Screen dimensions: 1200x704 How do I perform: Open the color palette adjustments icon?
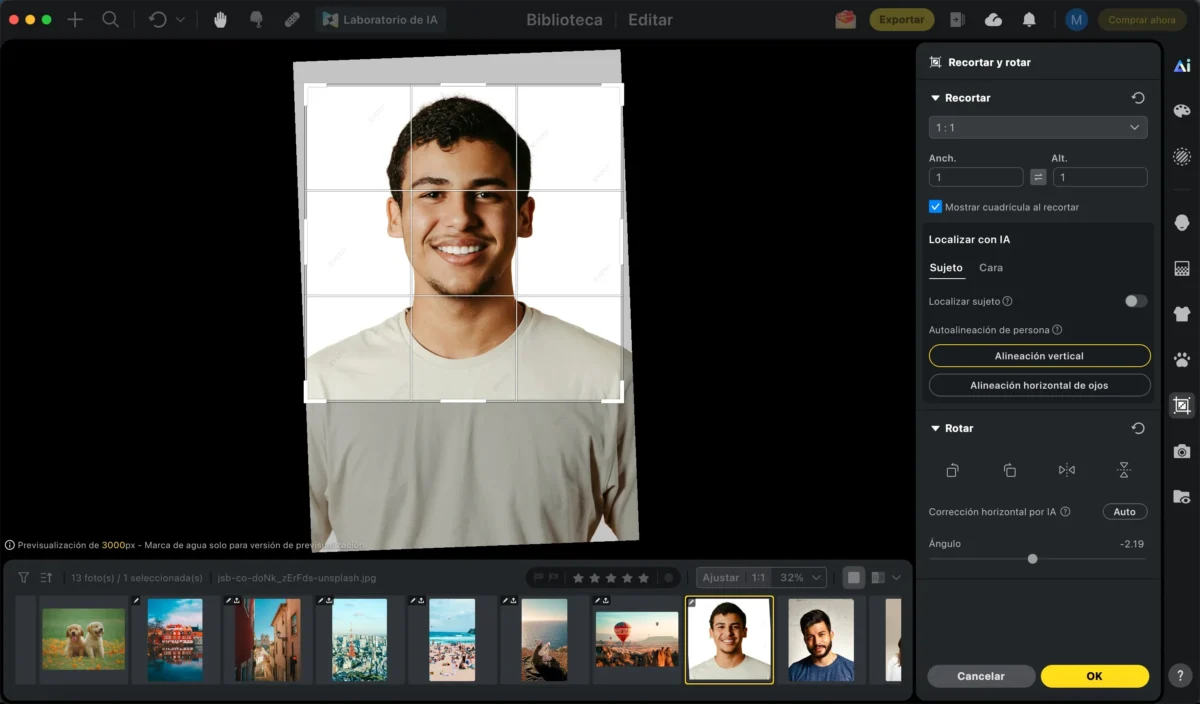click(x=1182, y=111)
